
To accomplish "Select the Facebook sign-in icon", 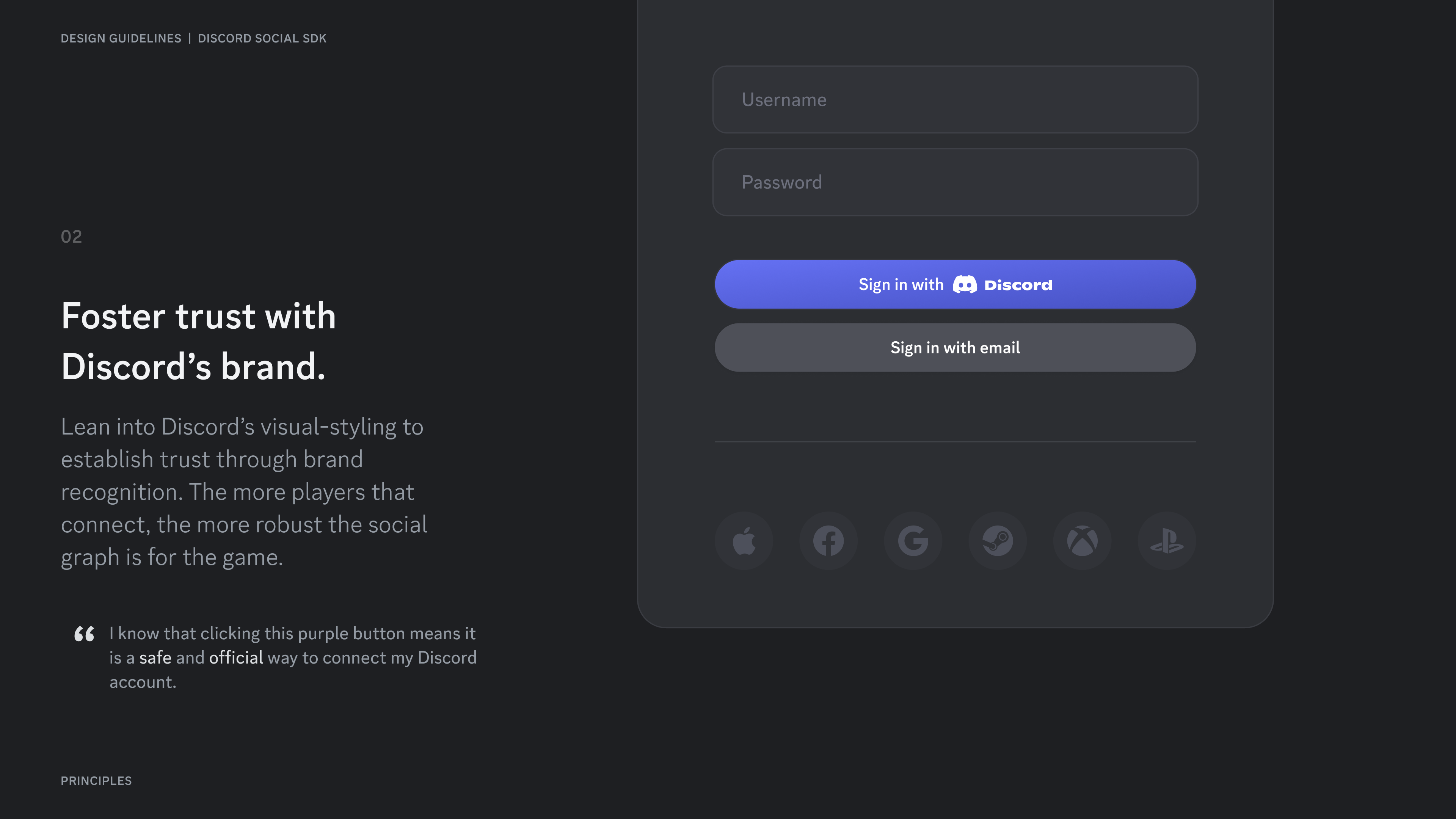I will coord(828,540).
